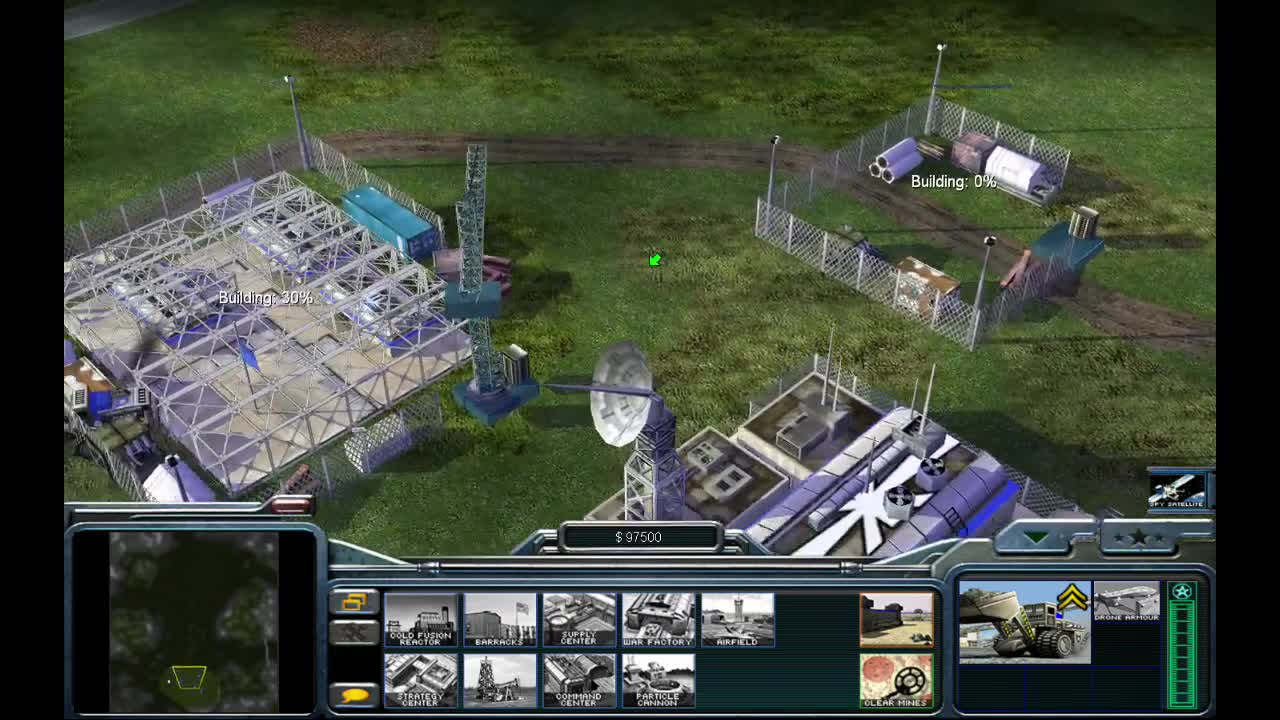This screenshot has width=1280, height=720.
Task: Open the Generals powers star button
Action: tap(1139, 538)
